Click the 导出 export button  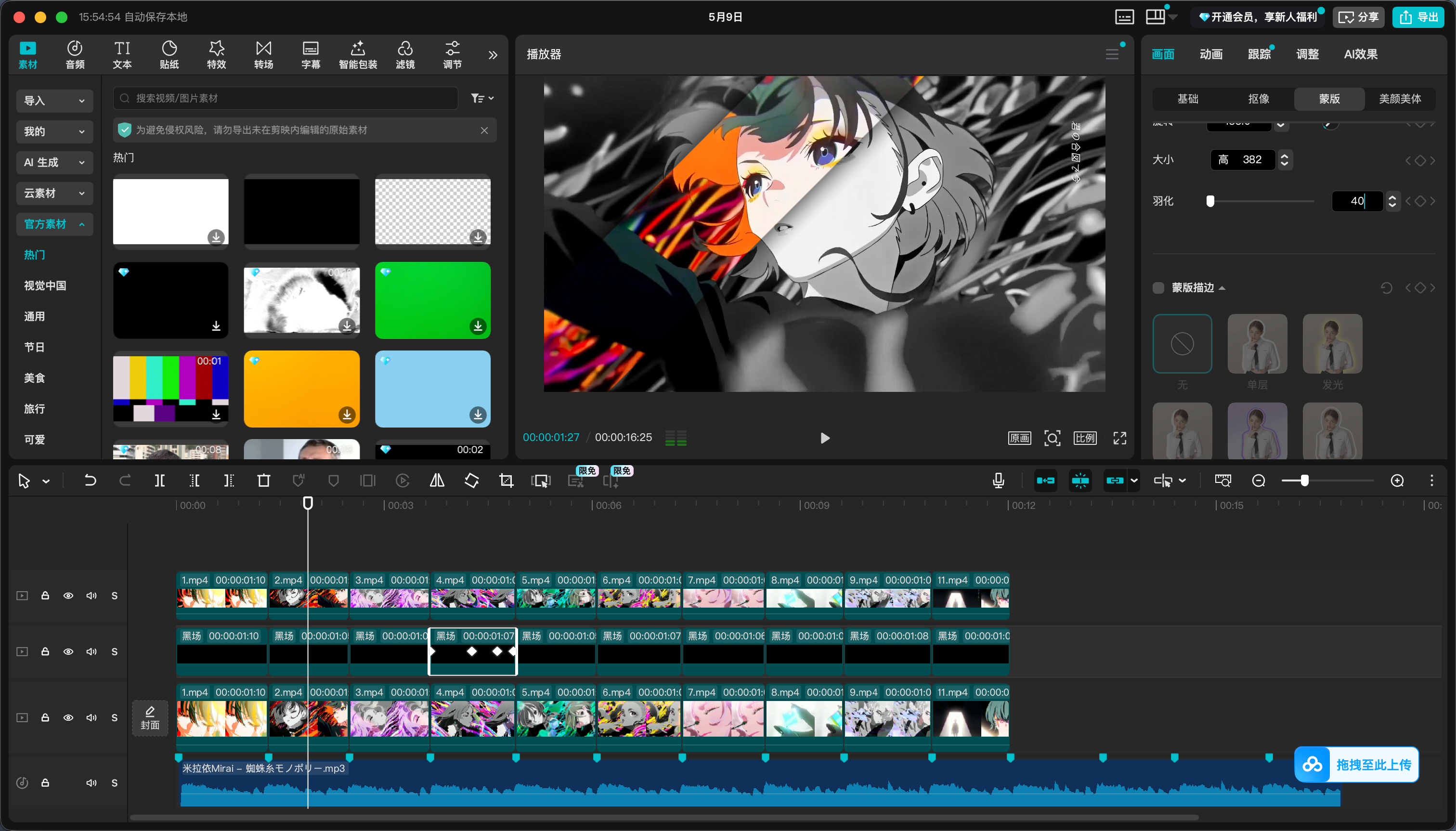1418,17
